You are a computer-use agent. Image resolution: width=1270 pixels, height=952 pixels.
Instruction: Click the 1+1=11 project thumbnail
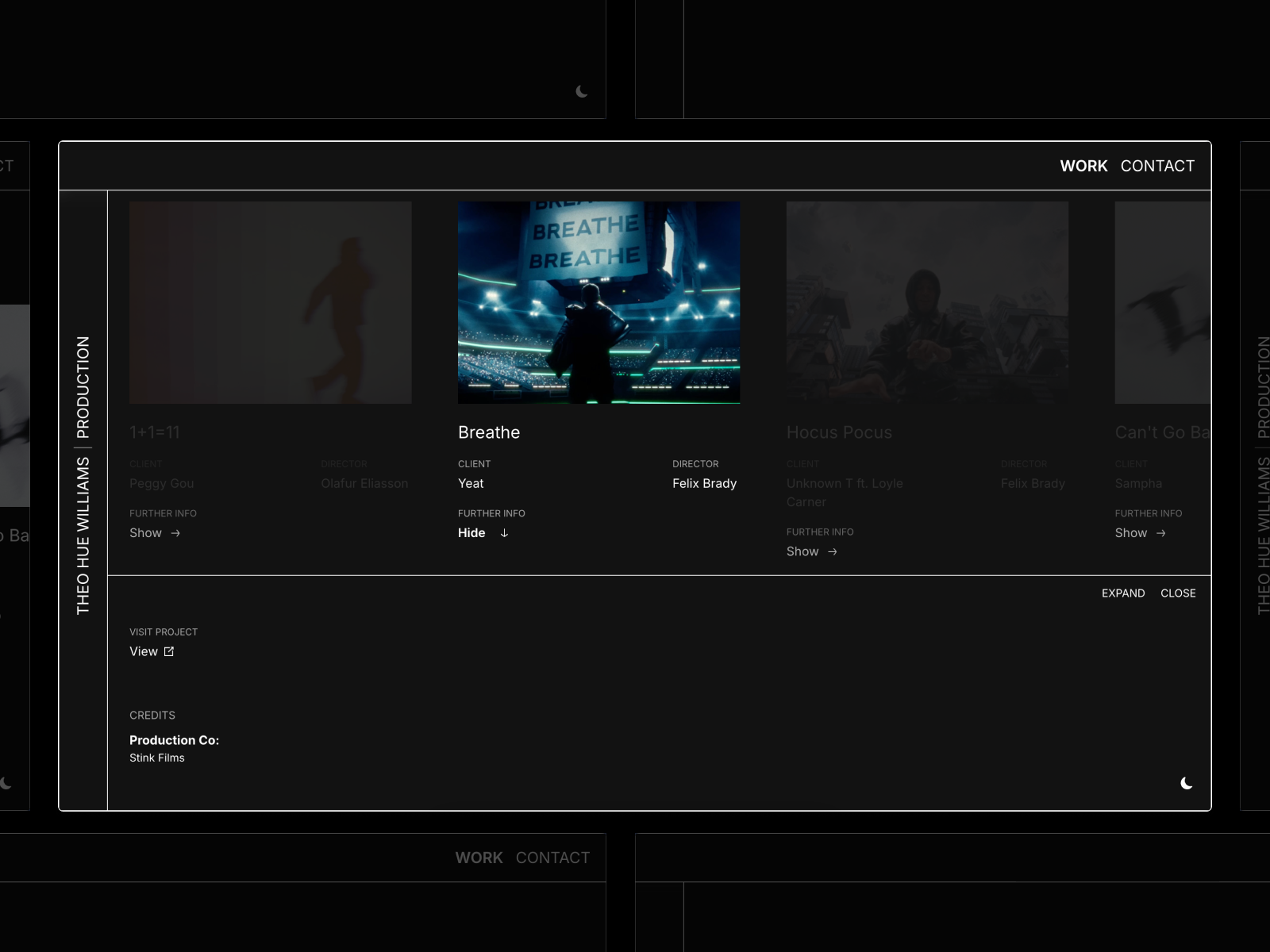pyautogui.click(x=271, y=302)
